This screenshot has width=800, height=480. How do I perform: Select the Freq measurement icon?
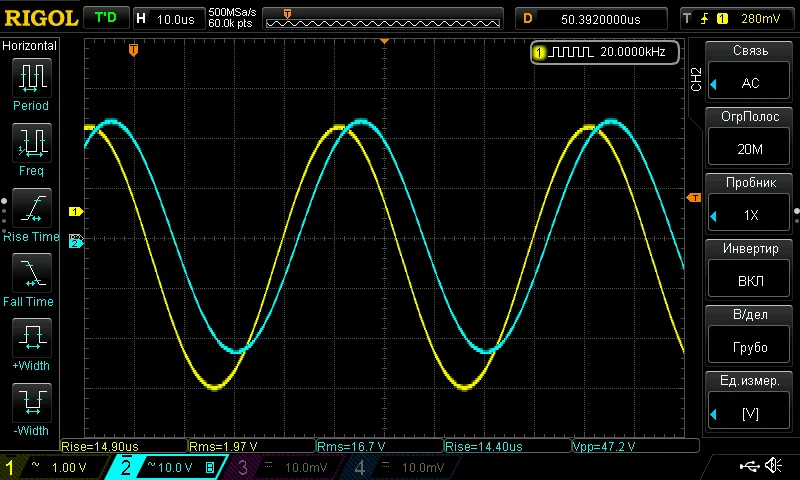pyautogui.click(x=32, y=142)
